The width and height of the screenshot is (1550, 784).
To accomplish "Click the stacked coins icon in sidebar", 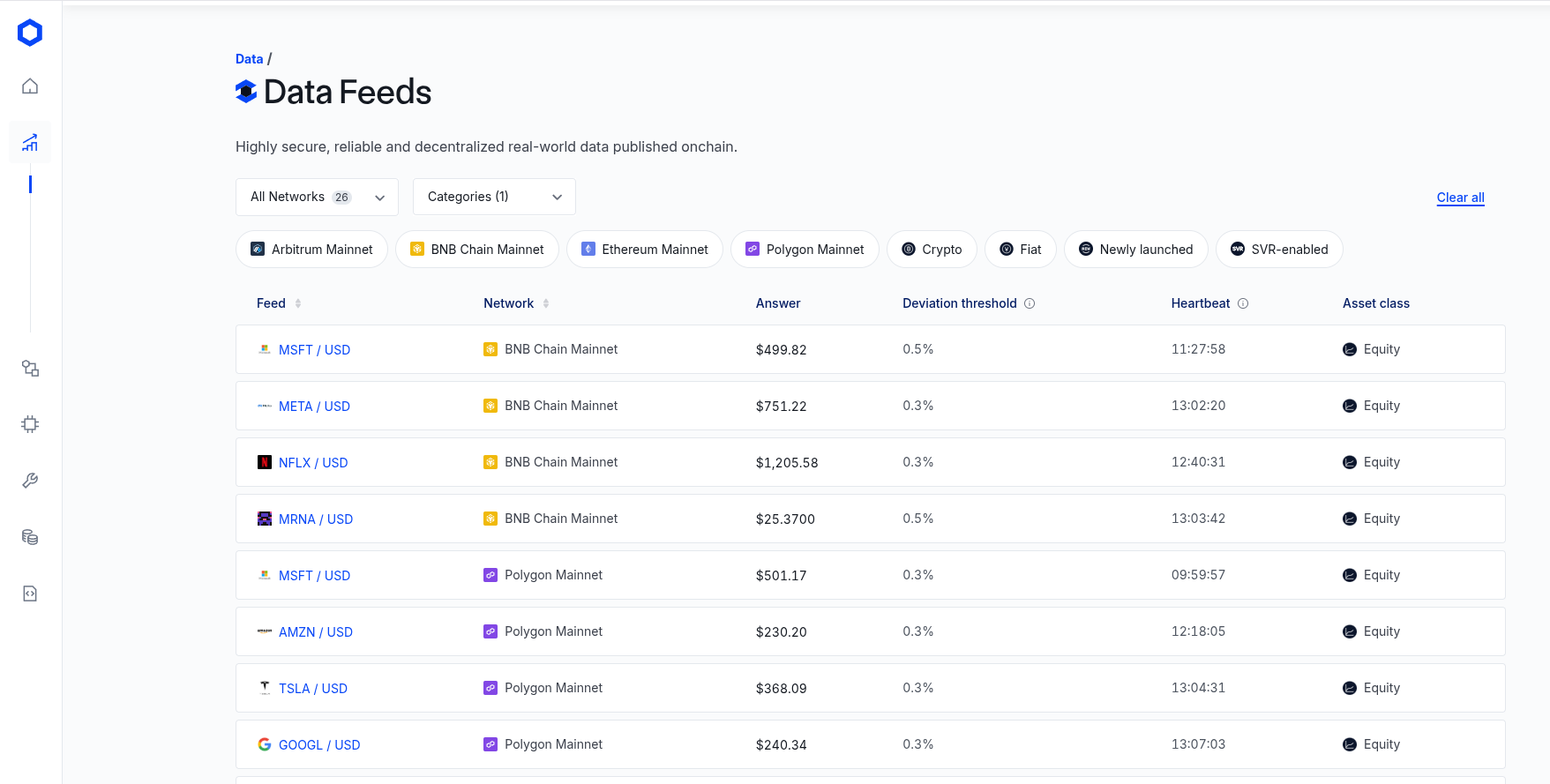I will tap(30, 537).
